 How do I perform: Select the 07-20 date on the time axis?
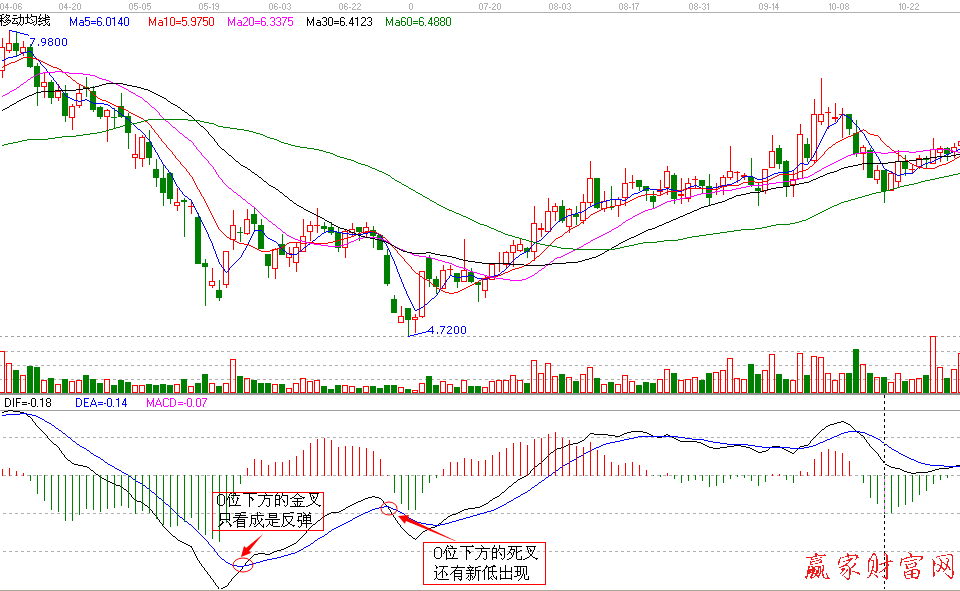click(490, 6)
